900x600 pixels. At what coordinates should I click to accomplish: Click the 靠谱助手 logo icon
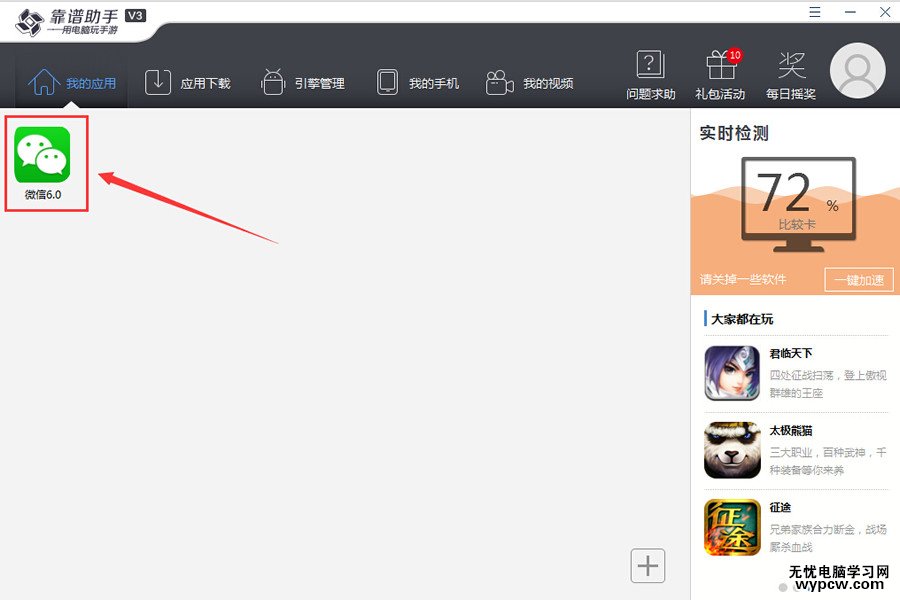[x=29, y=22]
